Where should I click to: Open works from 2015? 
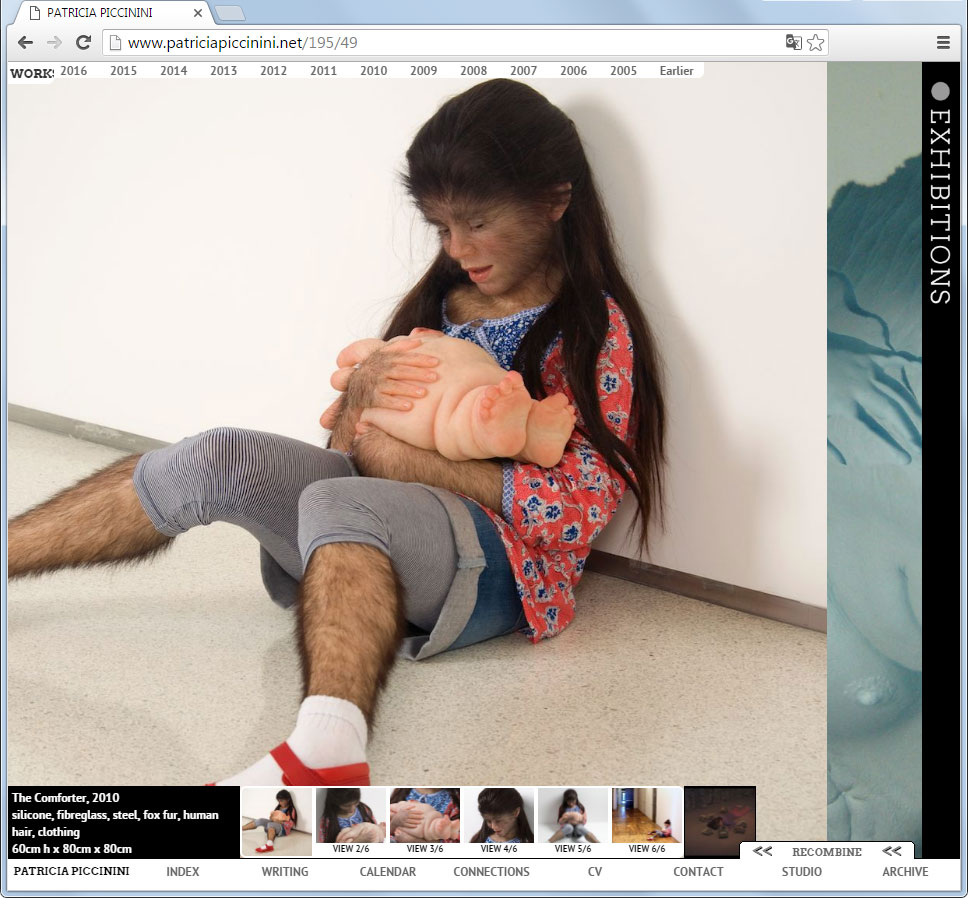point(123,70)
